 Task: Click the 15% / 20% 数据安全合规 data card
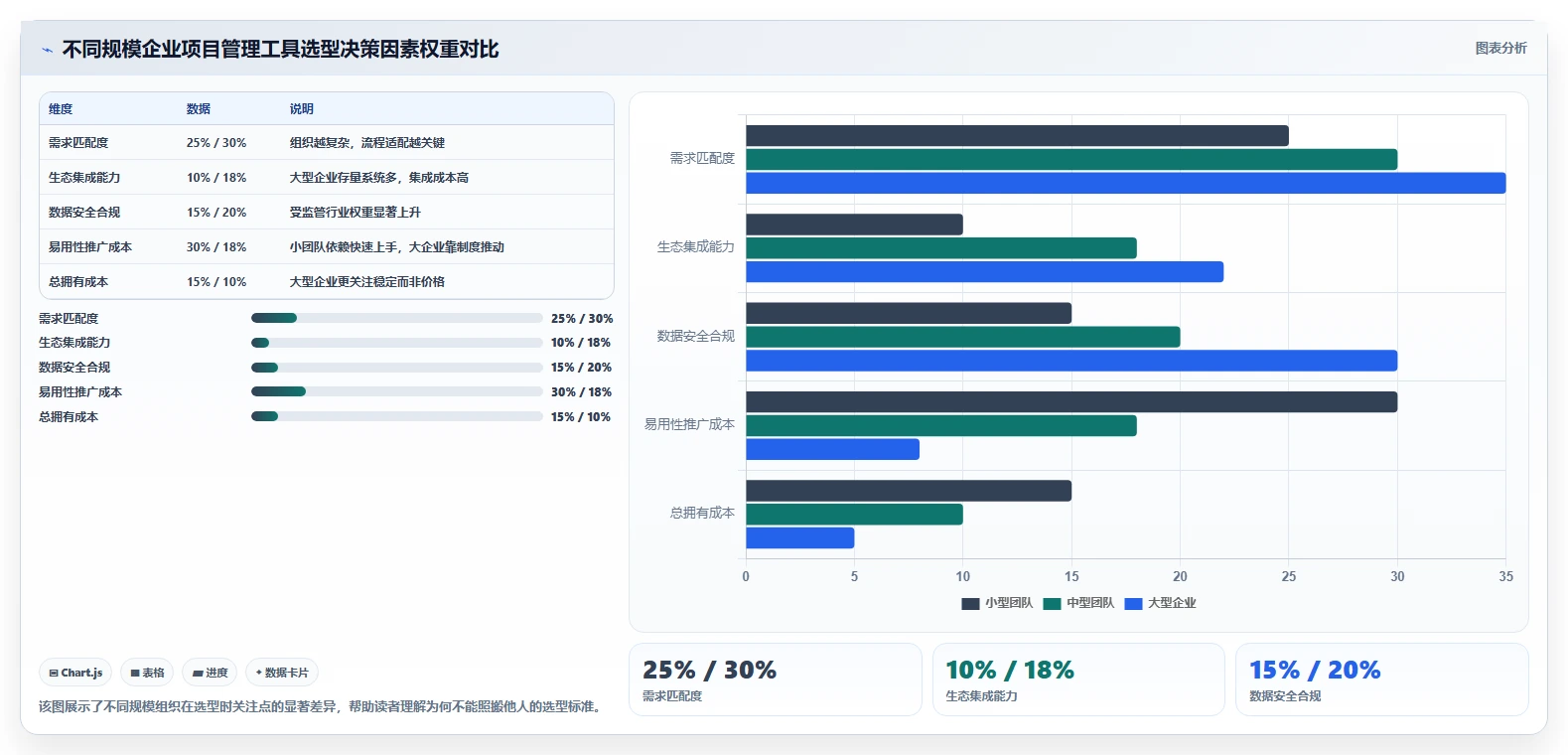tap(1382, 679)
